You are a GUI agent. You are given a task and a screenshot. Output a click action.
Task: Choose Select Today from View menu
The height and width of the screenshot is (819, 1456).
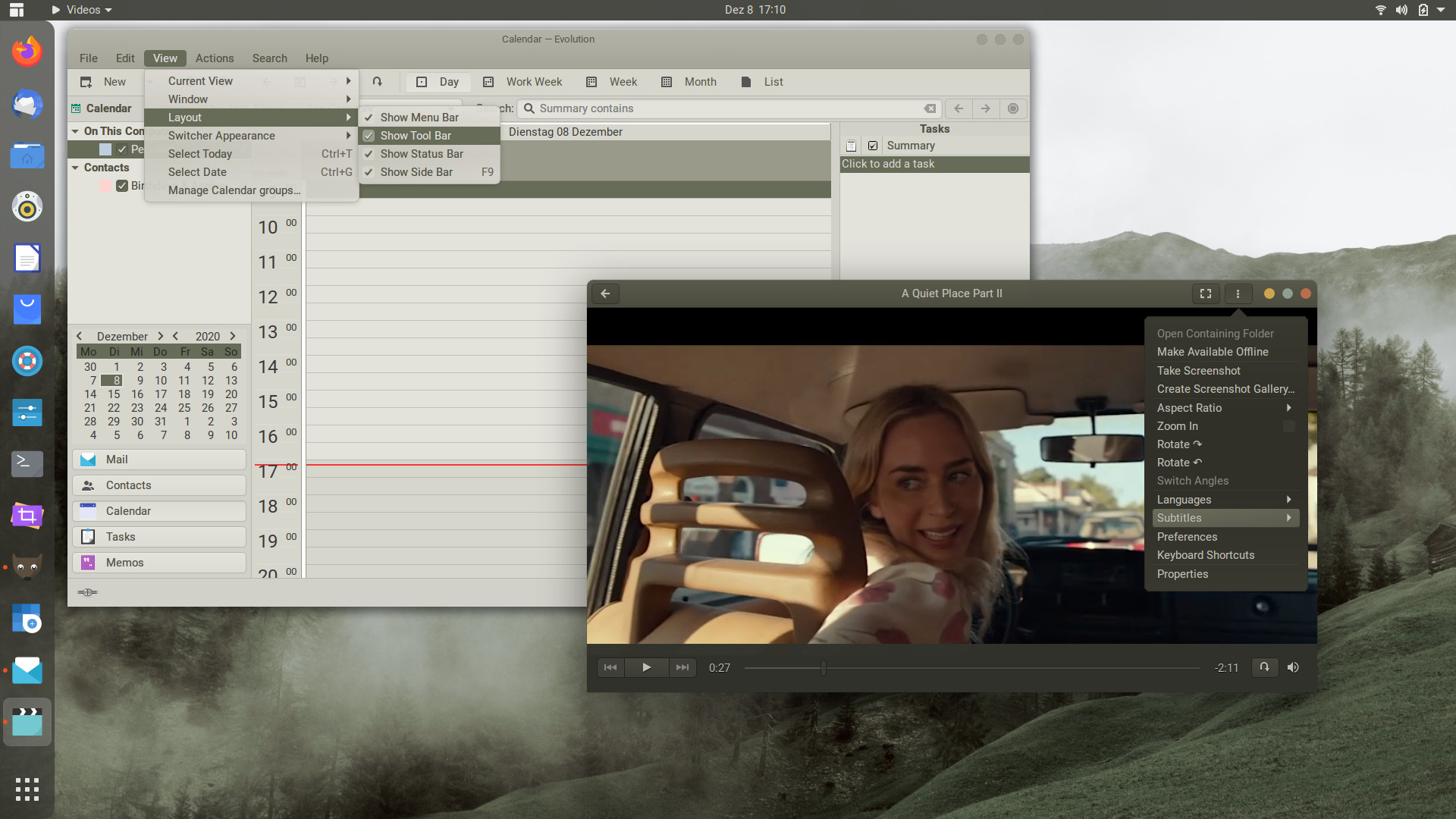pyautogui.click(x=252, y=154)
